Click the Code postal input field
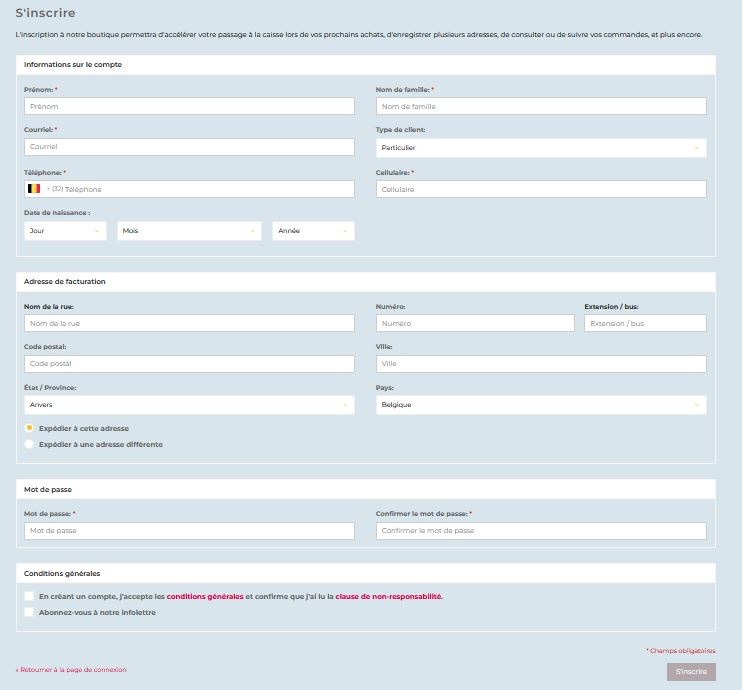 click(189, 364)
